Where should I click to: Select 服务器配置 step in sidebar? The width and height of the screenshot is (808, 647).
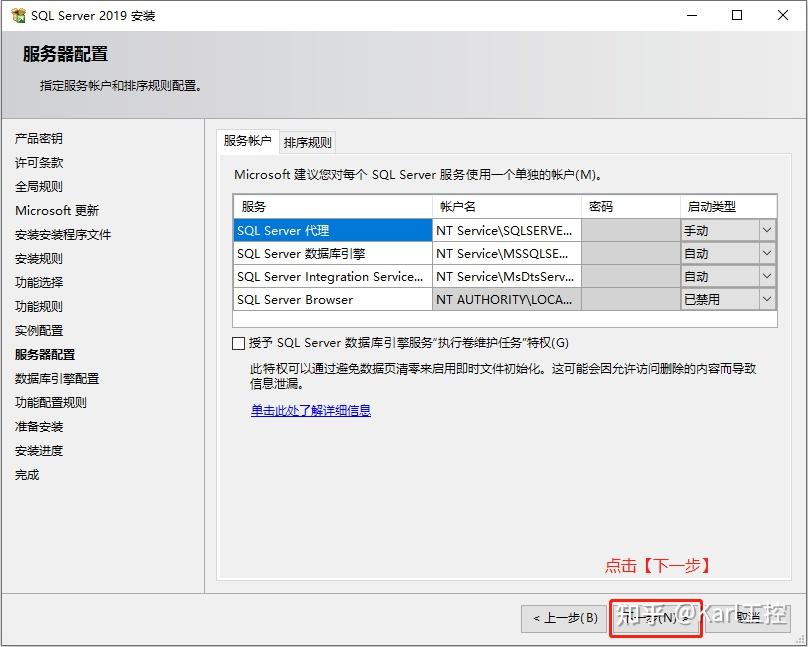(x=45, y=354)
